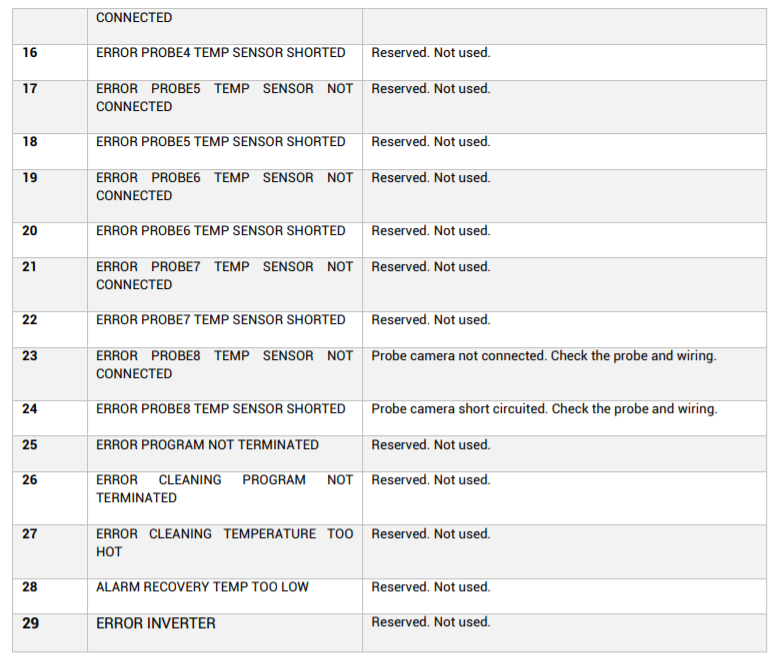Click row number 19
Viewport: 780px width, 654px height.
(30, 178)
